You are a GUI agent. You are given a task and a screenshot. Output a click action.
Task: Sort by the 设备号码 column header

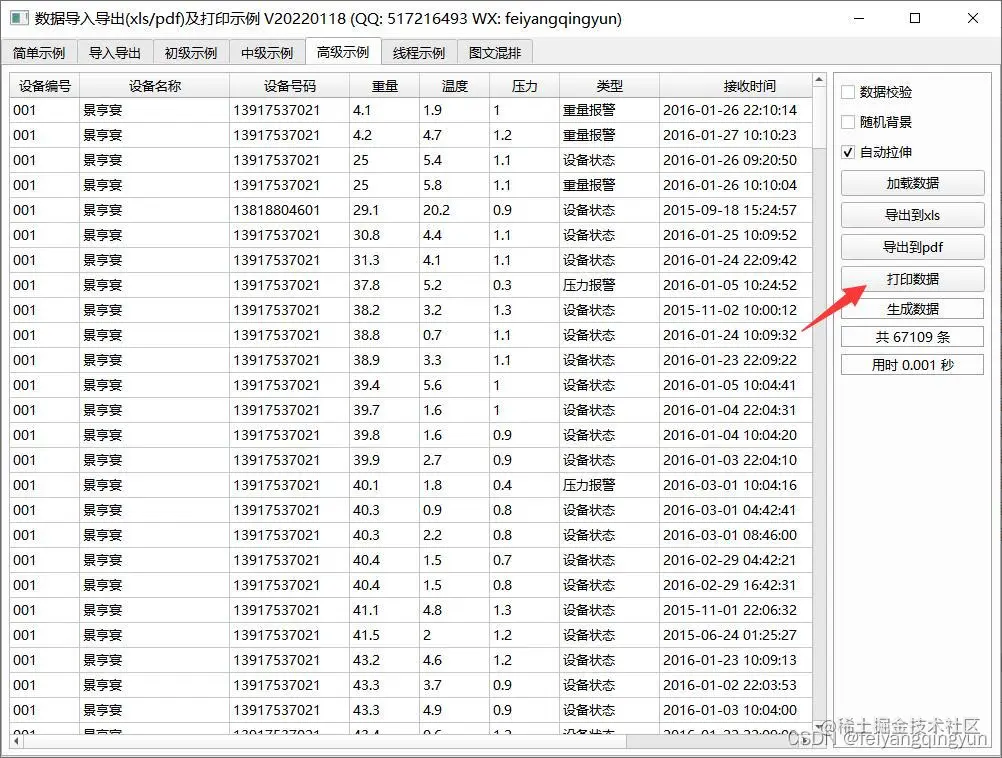point(289,86)
